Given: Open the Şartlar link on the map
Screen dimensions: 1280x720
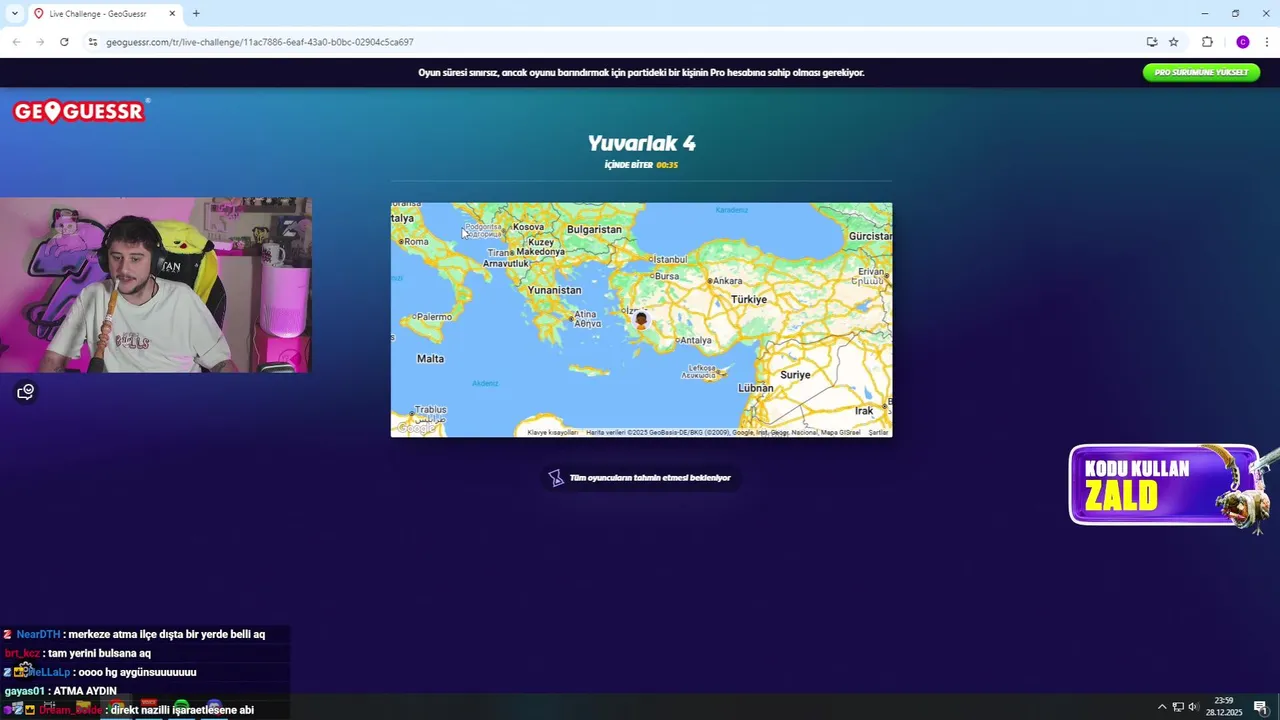Looking at the screenshot, I should point(878,432).
